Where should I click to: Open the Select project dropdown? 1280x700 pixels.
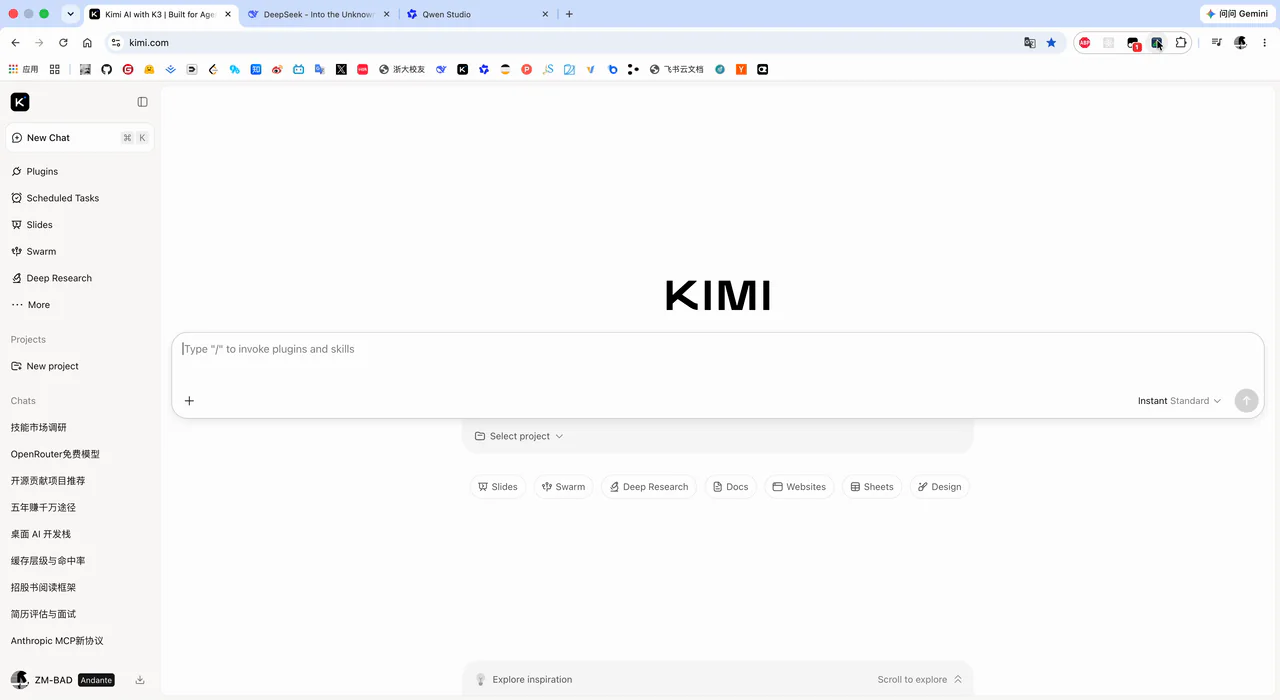click(x=519, y=436)
